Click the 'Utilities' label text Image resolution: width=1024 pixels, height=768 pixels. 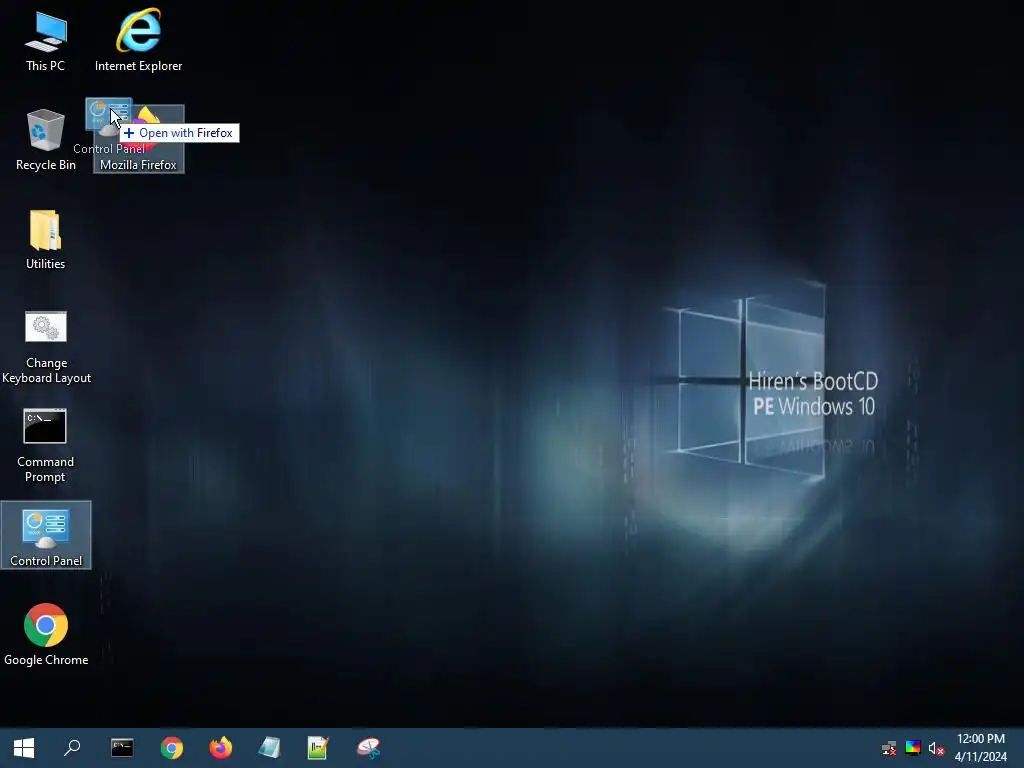click(46, 264)
